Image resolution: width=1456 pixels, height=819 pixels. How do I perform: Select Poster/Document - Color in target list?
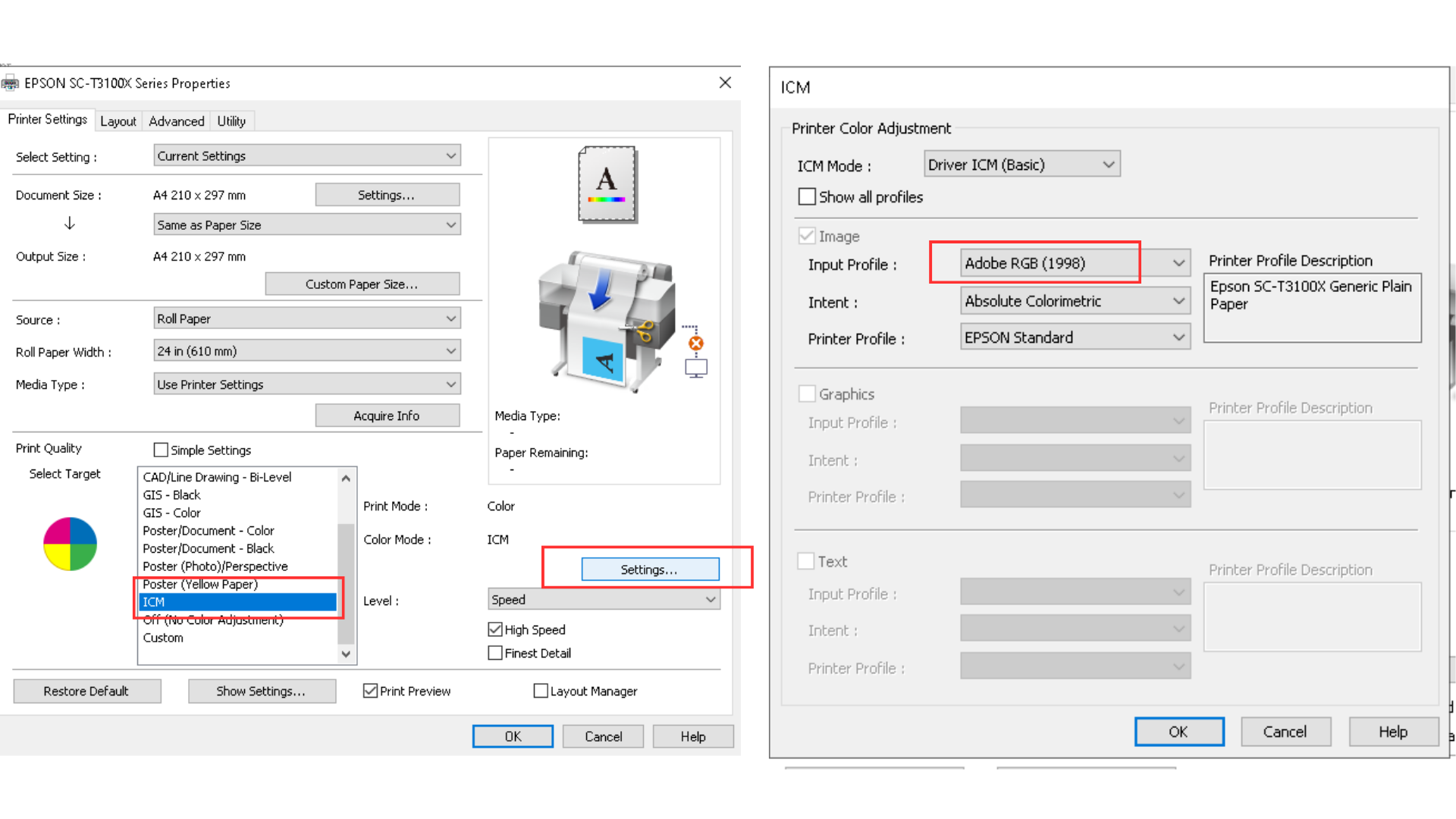tap(209, 531)
